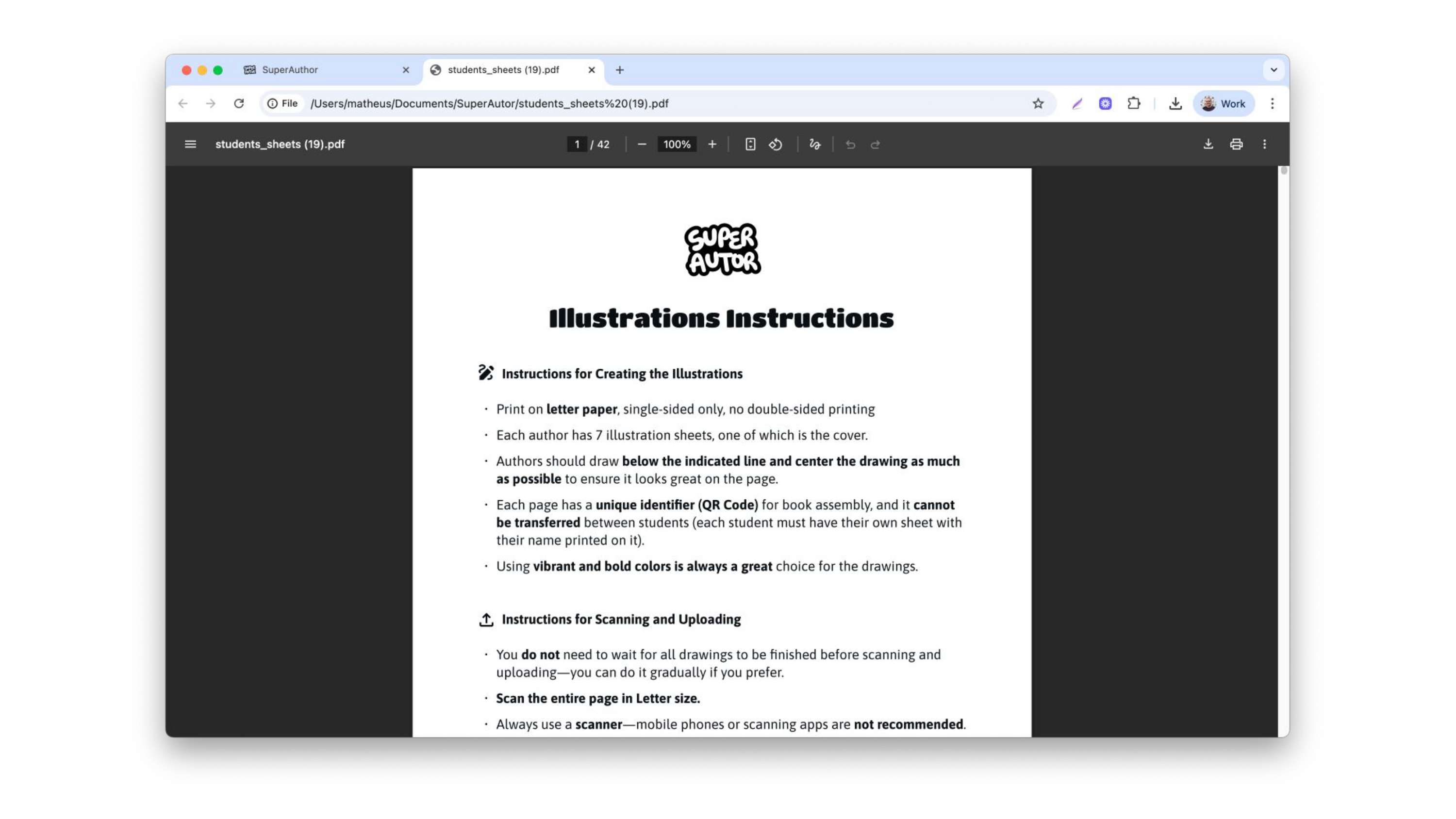Open PDF viewer more actions menu
1456x819 pixels.
point(1264,144)
